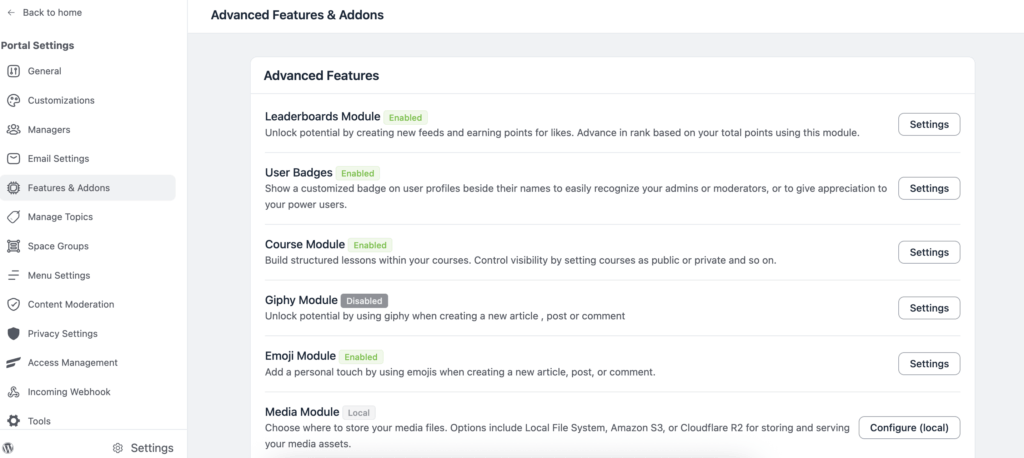Image resolution: width=1024 pixels, height=458 pixels.
Task: Click Disabled badge next to Giphy Module
Action: (x=364, y=301)
